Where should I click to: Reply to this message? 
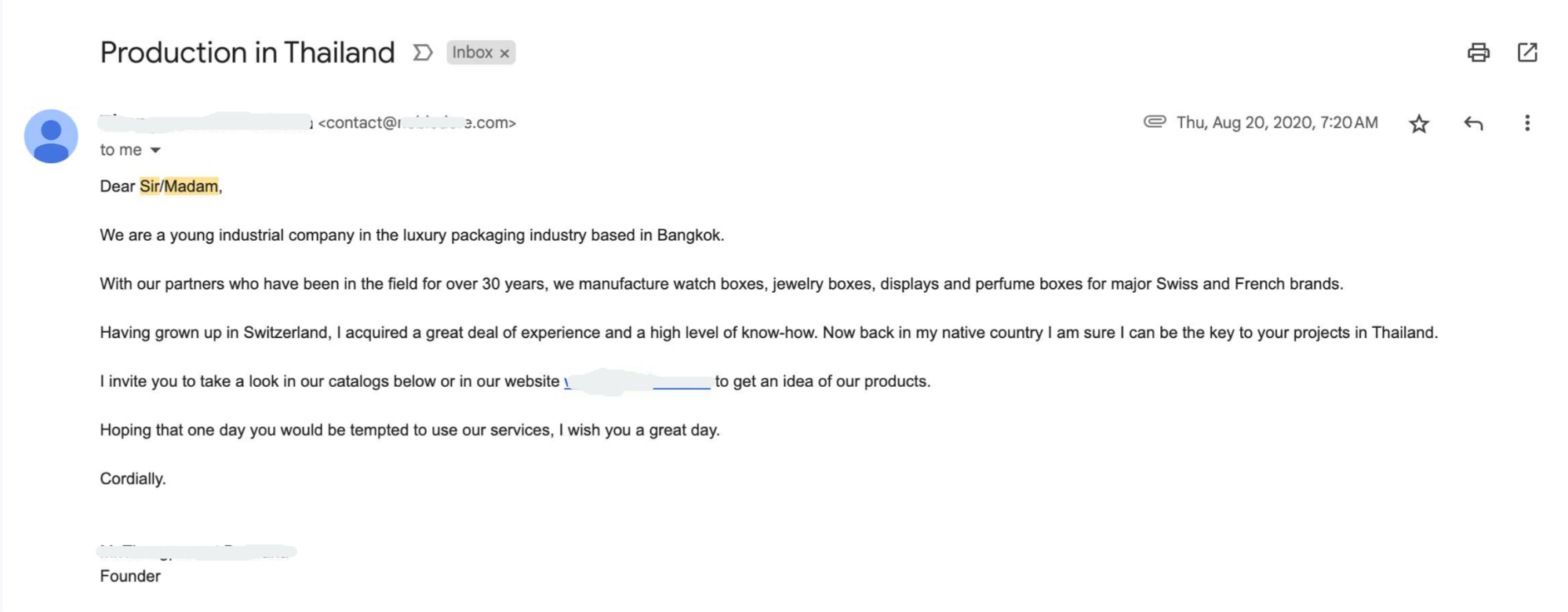[1475, 123]
